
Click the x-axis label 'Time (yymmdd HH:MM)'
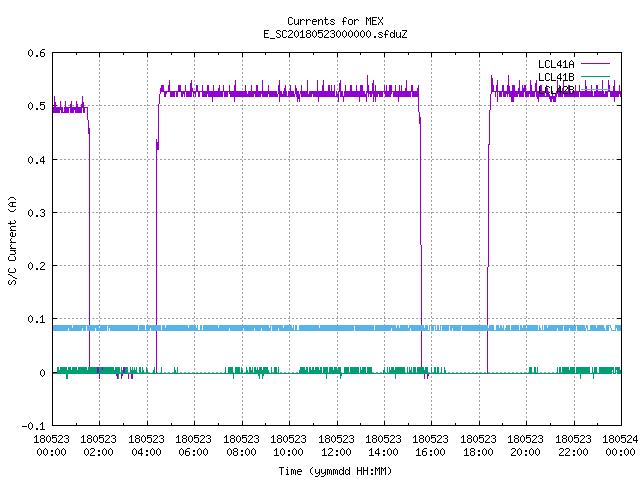[x=335, y=471]
